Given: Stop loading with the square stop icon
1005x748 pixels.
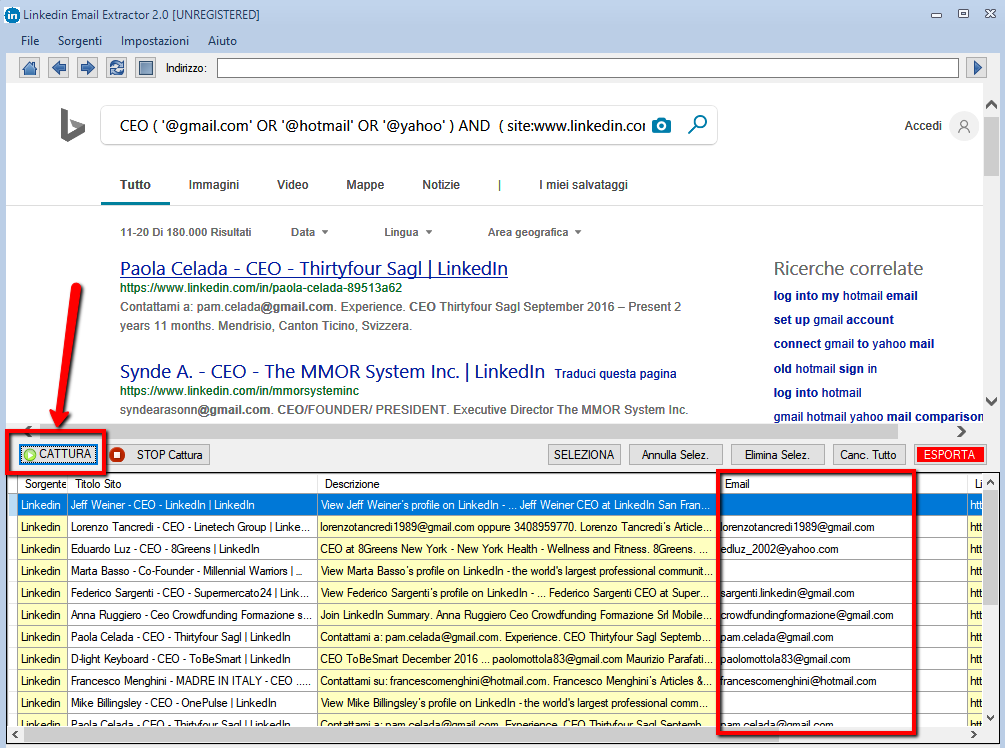Looking at the screenshot, I should [x=146, y=67].
